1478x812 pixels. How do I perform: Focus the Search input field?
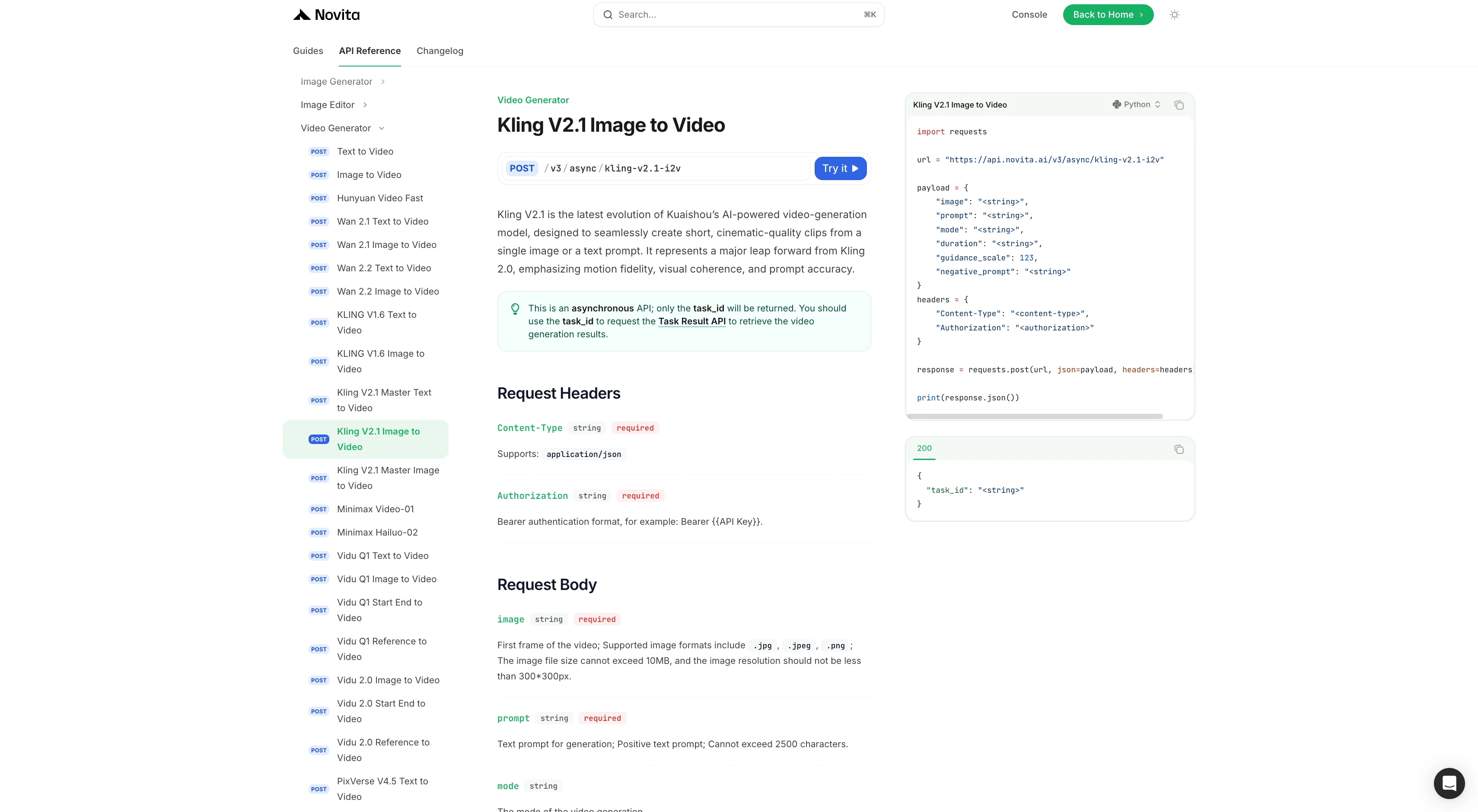coord(739,15)
